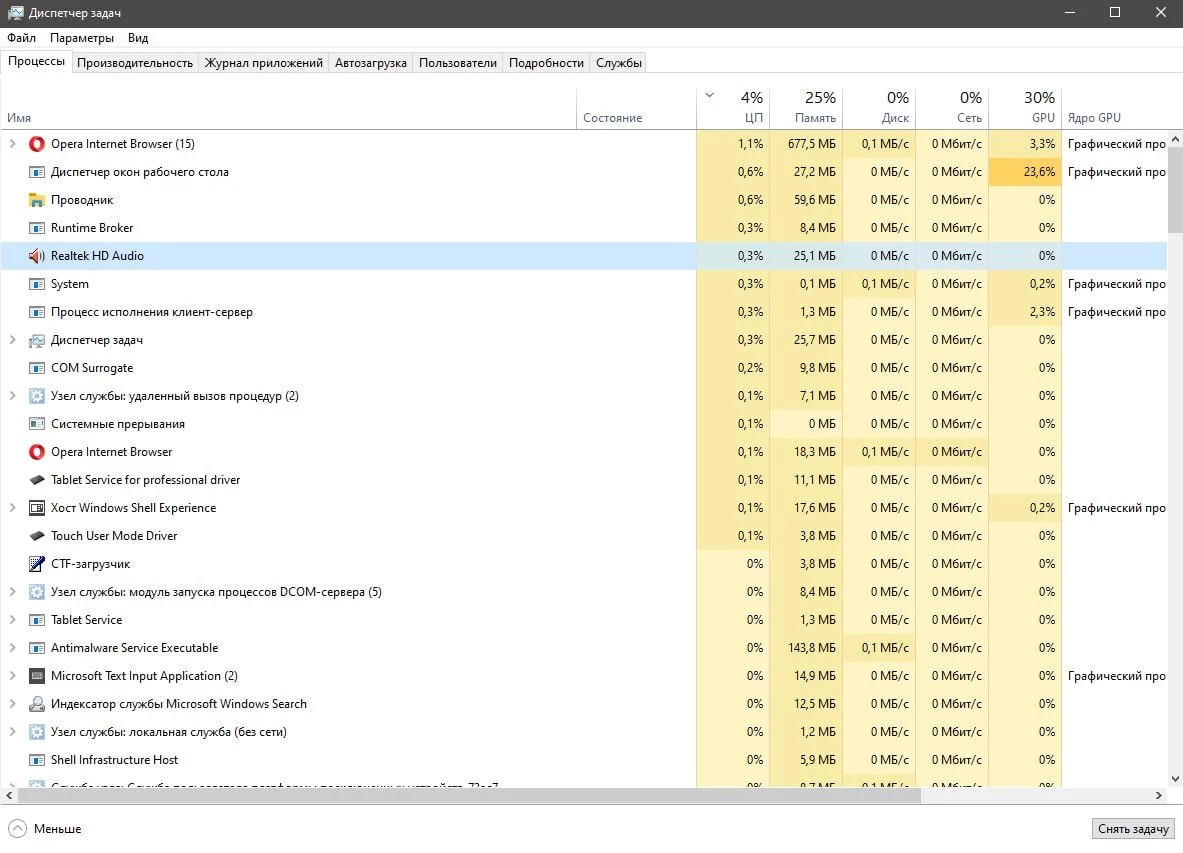Screen dimensions: 1183x853
Task: Expand the Antimalware Service Executable process
Action: [x=12, y=647]
